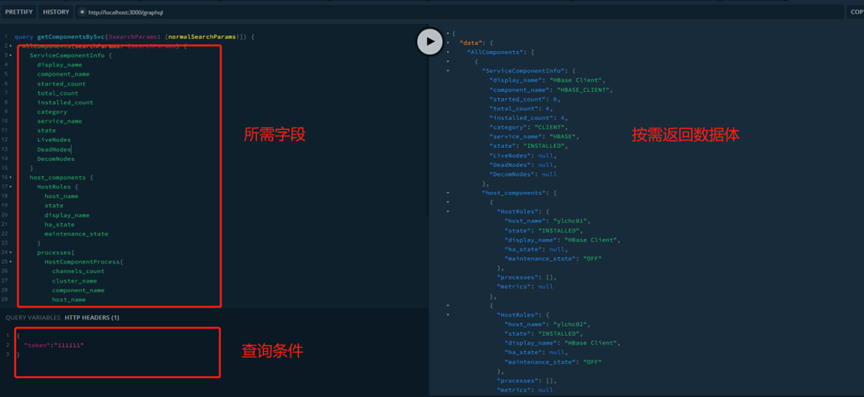Collapse HostRoles block at editor line 17
Screen dimensions: 864x397
(11, 187)
